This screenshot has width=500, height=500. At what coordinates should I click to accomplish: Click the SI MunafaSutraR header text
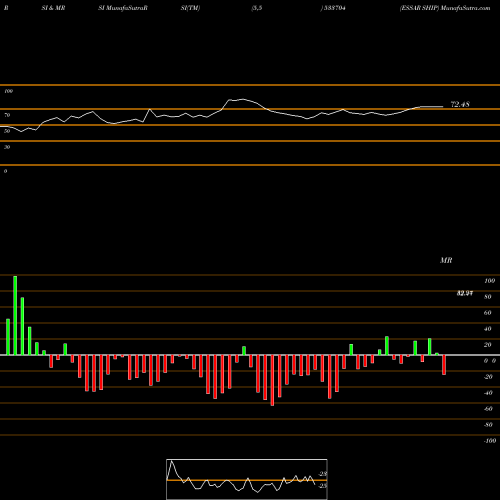123,8
